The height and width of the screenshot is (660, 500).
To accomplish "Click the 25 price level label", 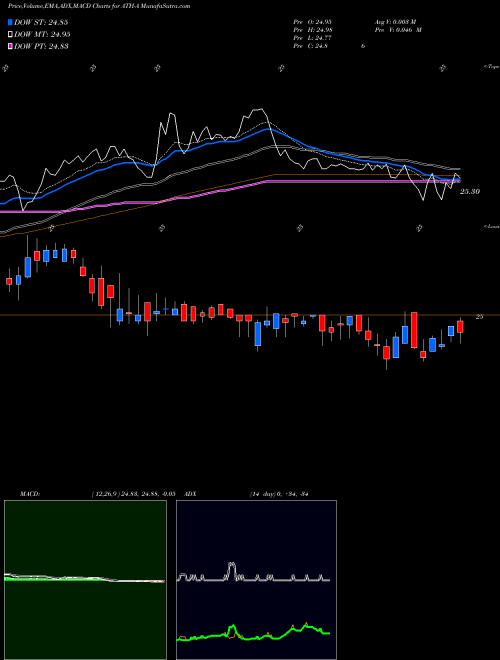I will click(x=479, y=317).
